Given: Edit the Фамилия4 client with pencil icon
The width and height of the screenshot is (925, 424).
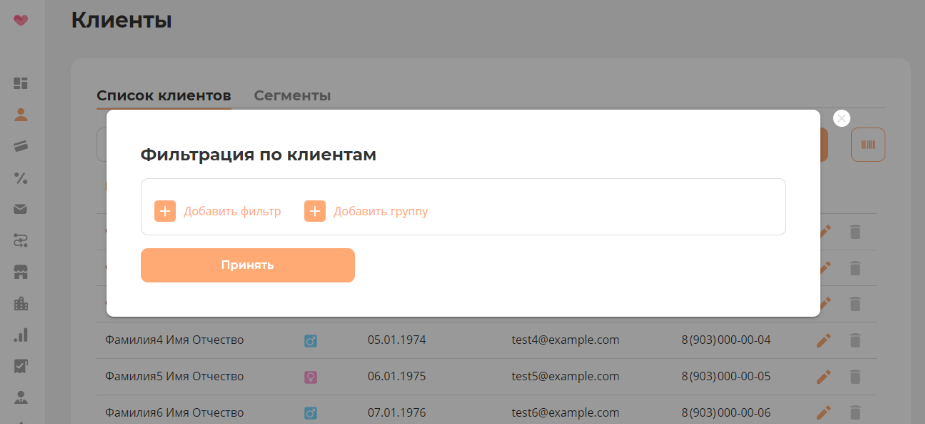Looking at the screenshot, I should (824, 340).
